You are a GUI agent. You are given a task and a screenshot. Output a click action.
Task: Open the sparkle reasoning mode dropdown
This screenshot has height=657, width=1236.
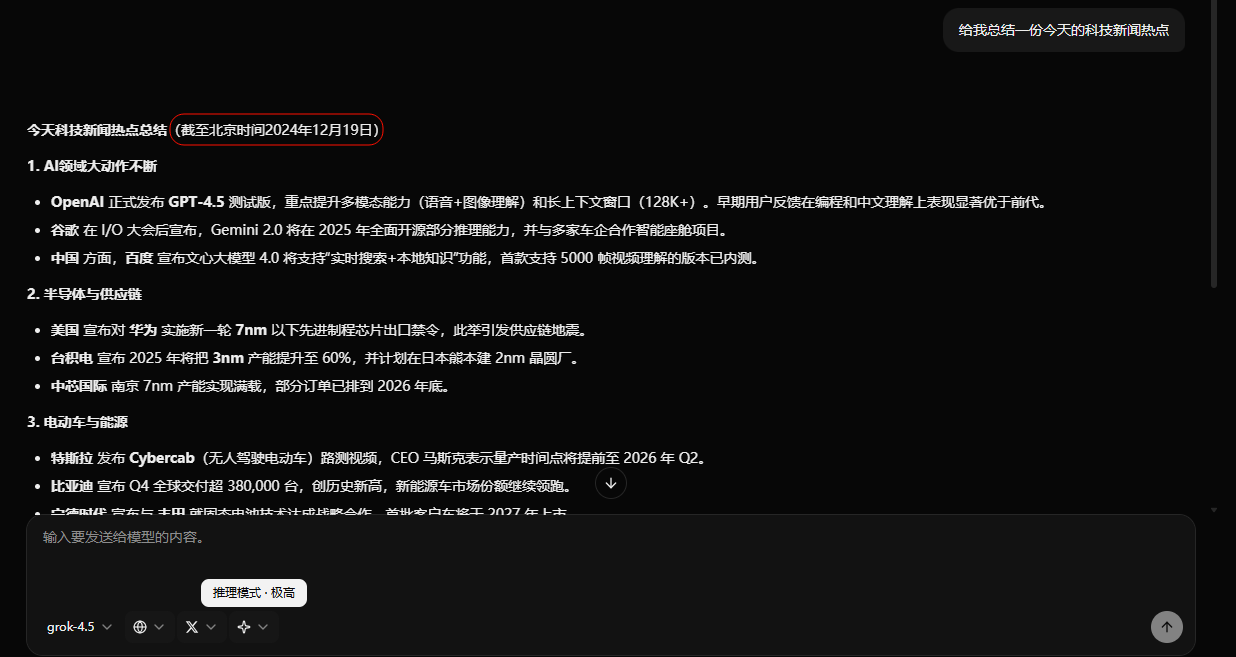coord(253,627)
